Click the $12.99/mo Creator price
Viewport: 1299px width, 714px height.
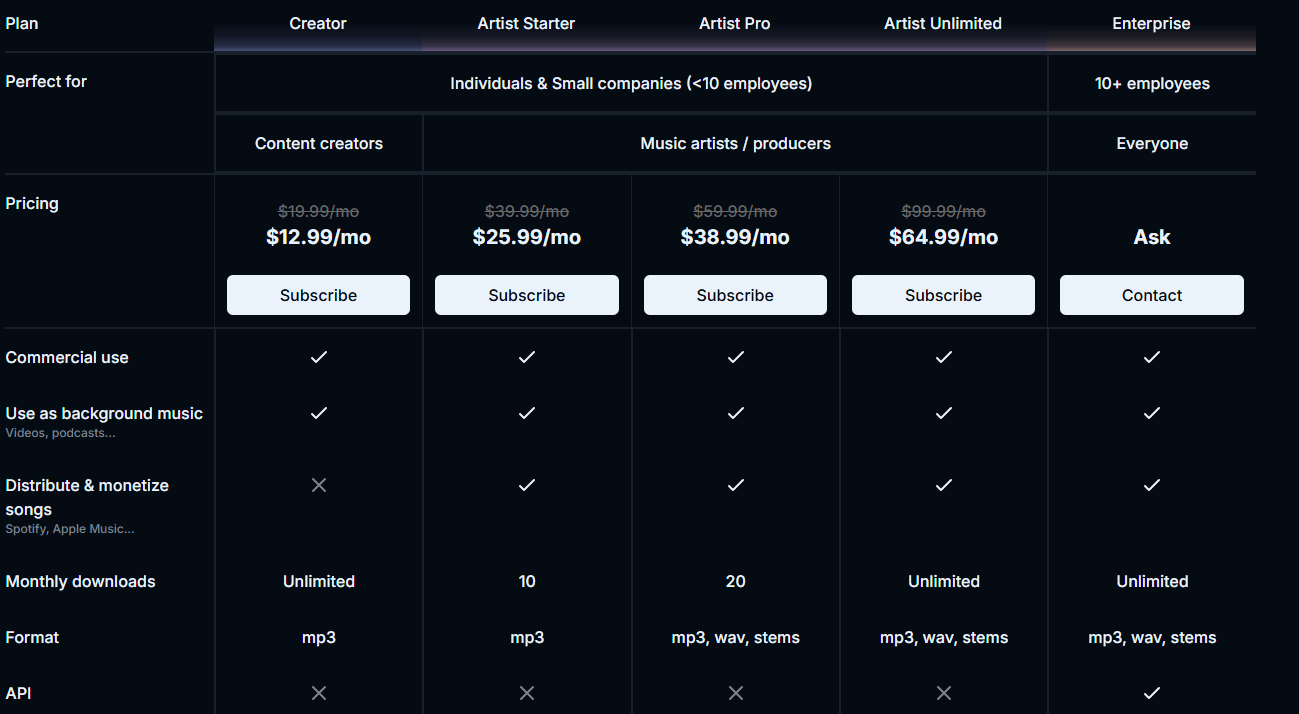[x=318, y=237]
